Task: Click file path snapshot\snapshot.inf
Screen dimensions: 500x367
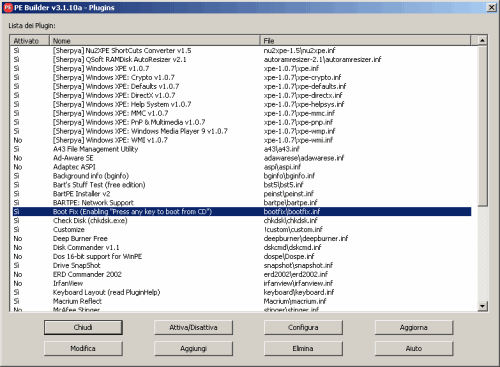Action: [x=298, y=266]
